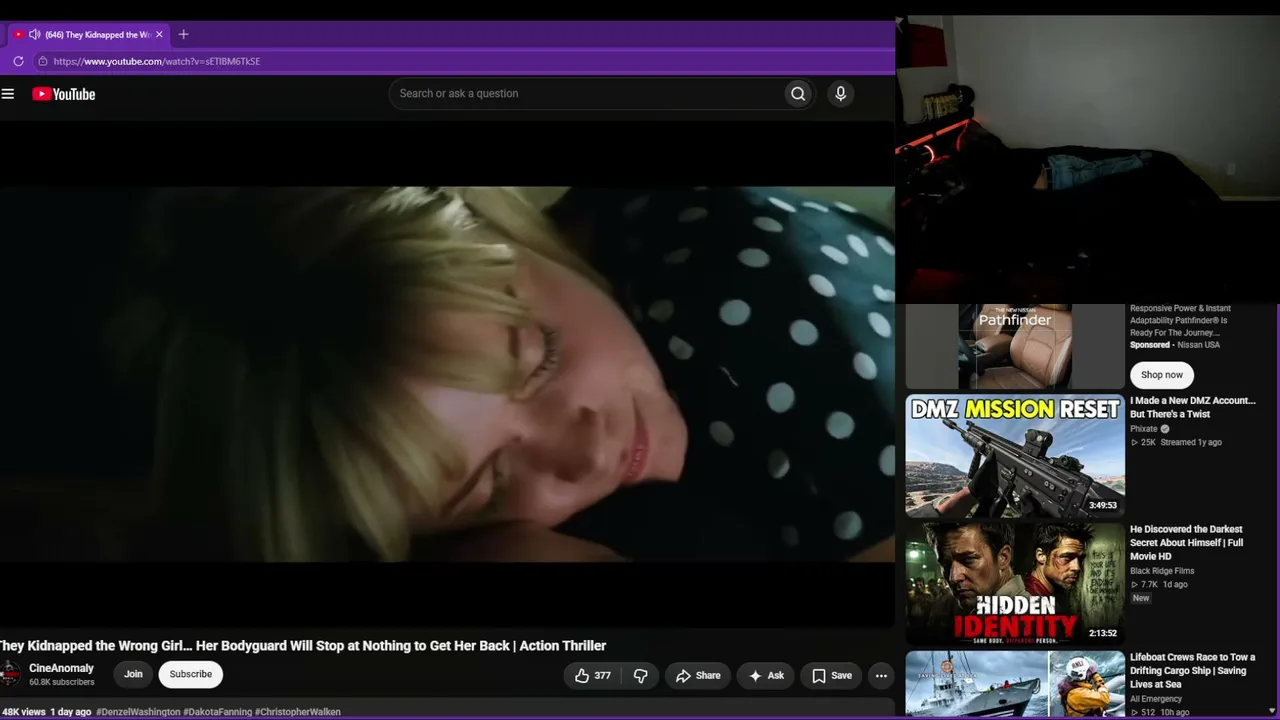This screenshot has height=720, width=1280.
Task: Click the search magnifier button
Action: coord(798,94)
